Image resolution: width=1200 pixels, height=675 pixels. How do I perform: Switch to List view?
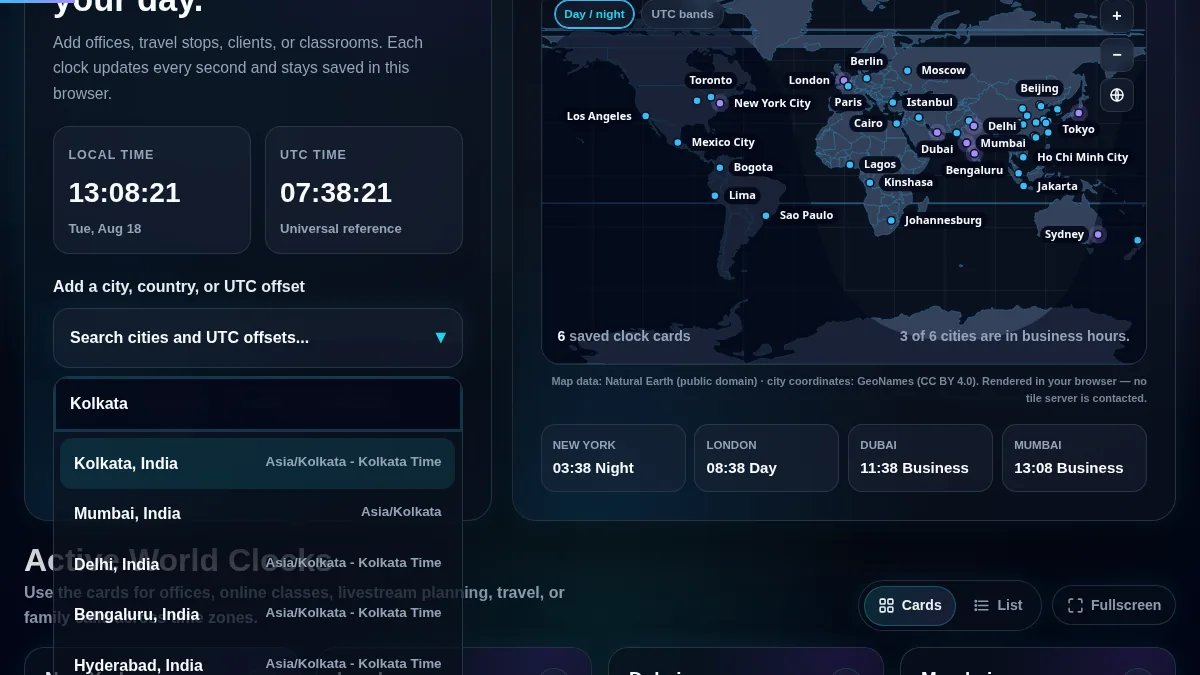[x=998, y=605]
